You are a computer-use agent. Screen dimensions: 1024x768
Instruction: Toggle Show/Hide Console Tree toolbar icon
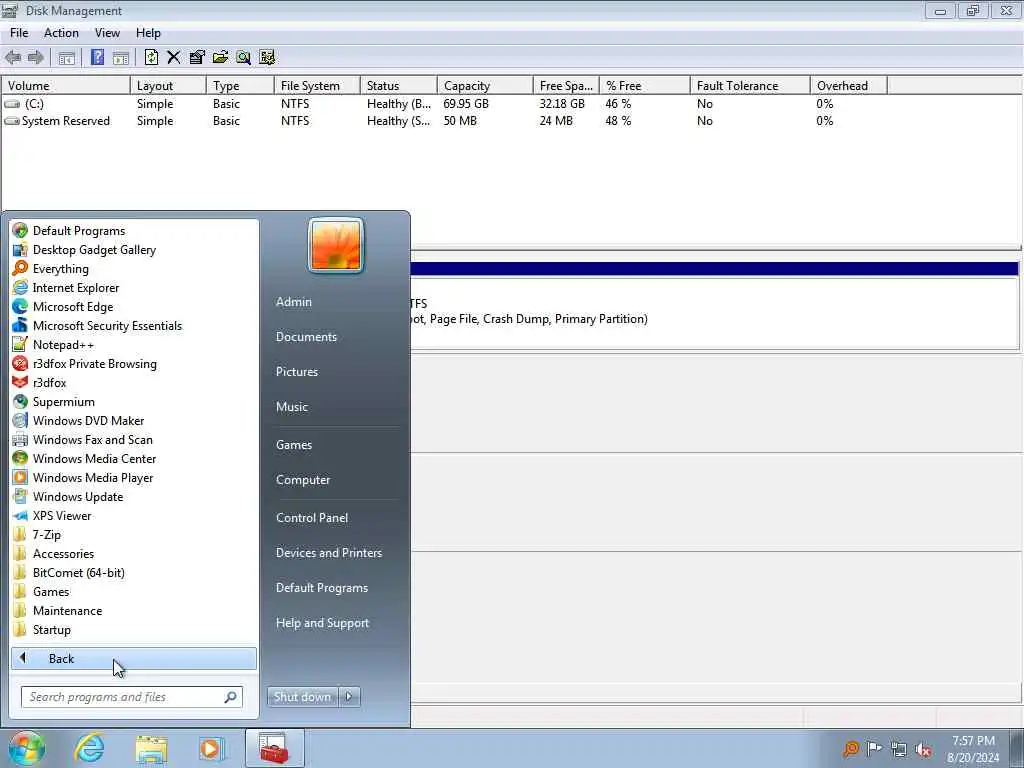pyautogui.click(x=66, y=57)
